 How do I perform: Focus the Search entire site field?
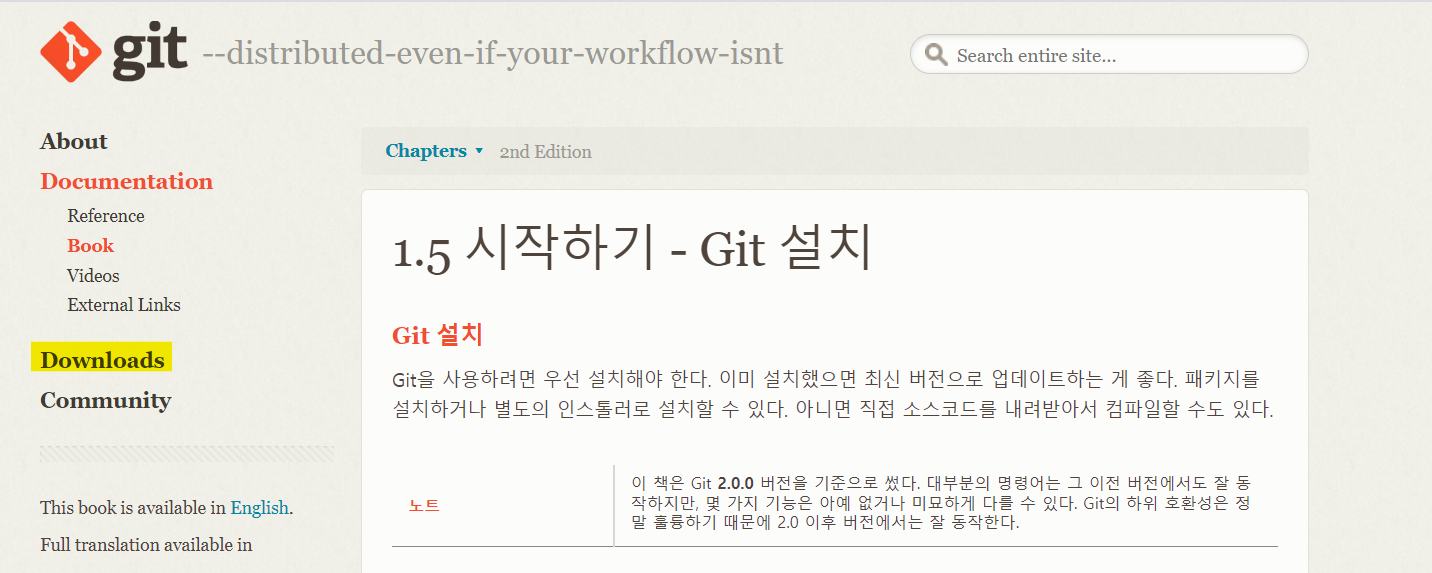pyautogui.click(x=1109, y=55)
